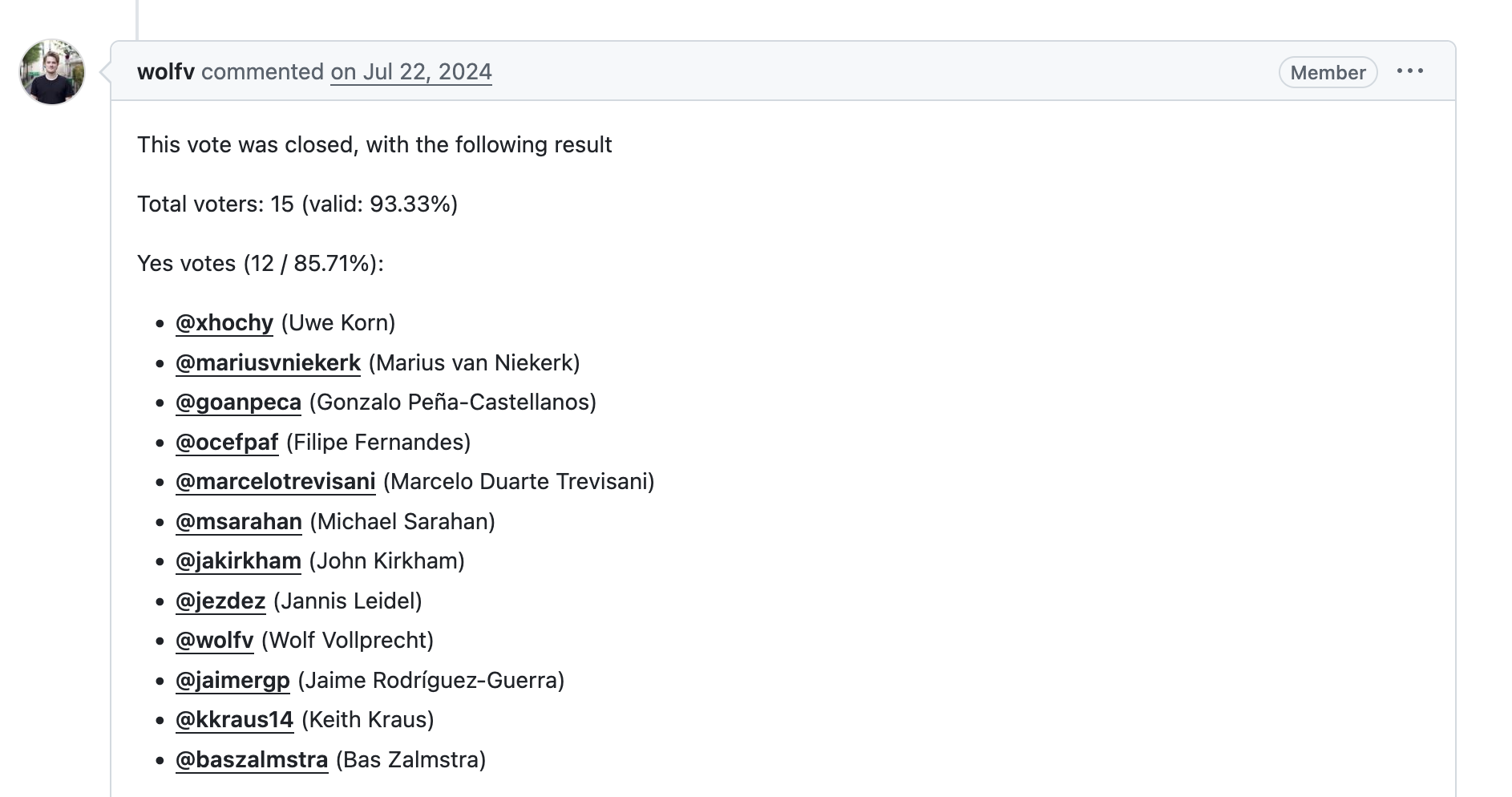This screenshot has width=1512, height=797.
Task: Click the 'Total voters: 15' text line
Action: point(297,204)
